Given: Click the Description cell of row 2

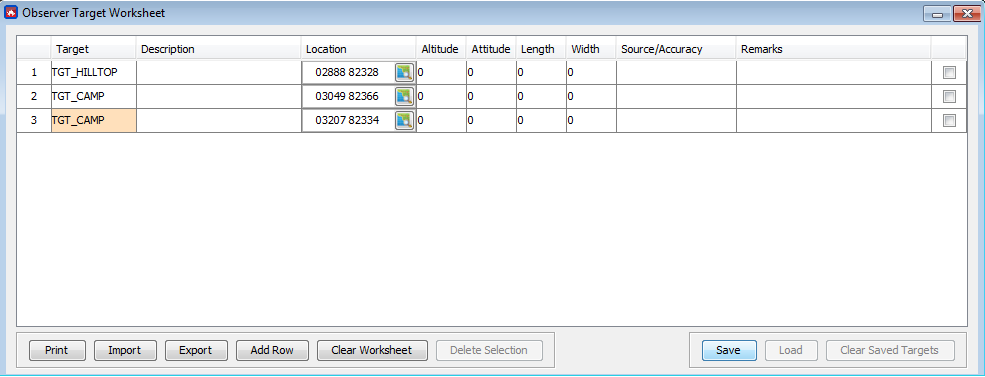Looking at the screenshot, I should (219, 97).
